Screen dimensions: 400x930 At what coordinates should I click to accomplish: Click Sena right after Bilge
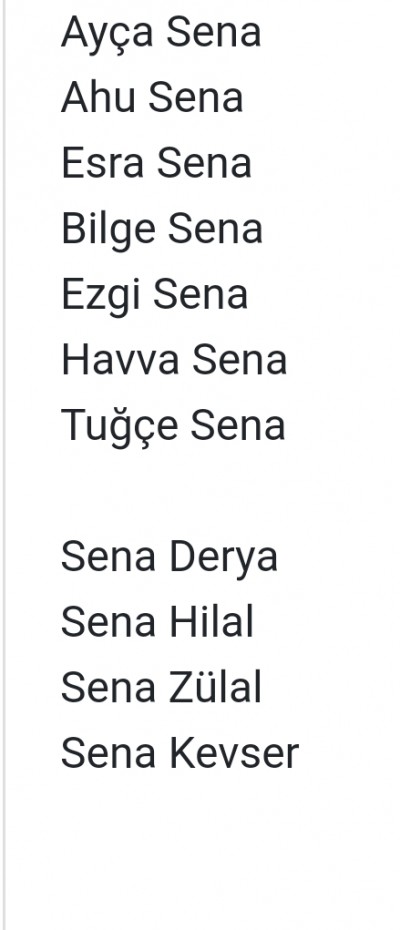click(215, 229)
